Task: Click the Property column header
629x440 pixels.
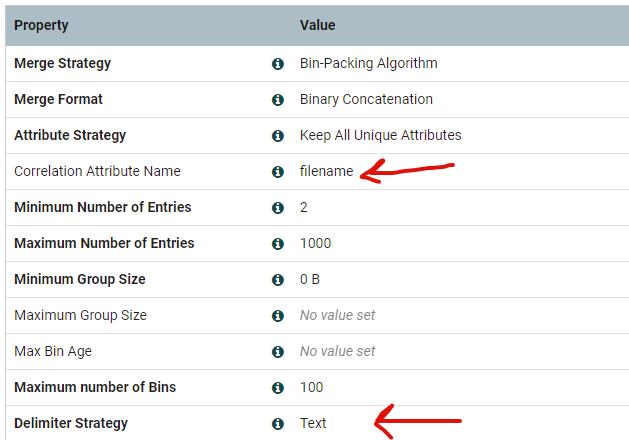Action: click(x=41, y=25)
